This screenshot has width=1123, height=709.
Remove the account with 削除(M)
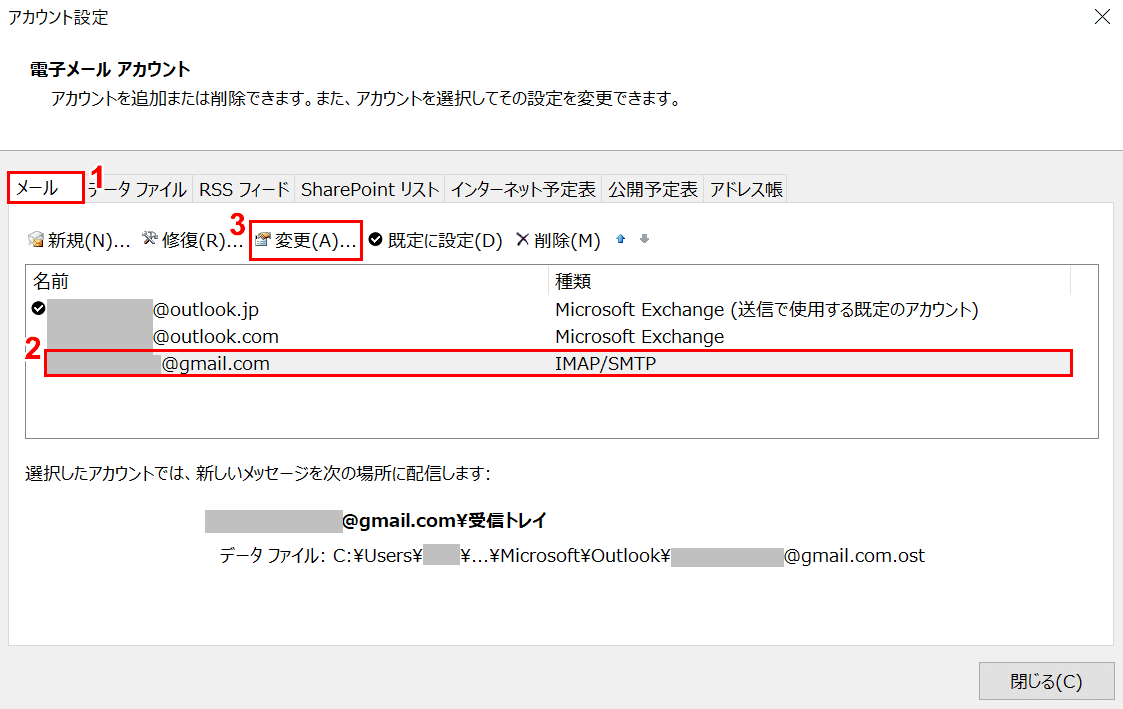point(558,240)
